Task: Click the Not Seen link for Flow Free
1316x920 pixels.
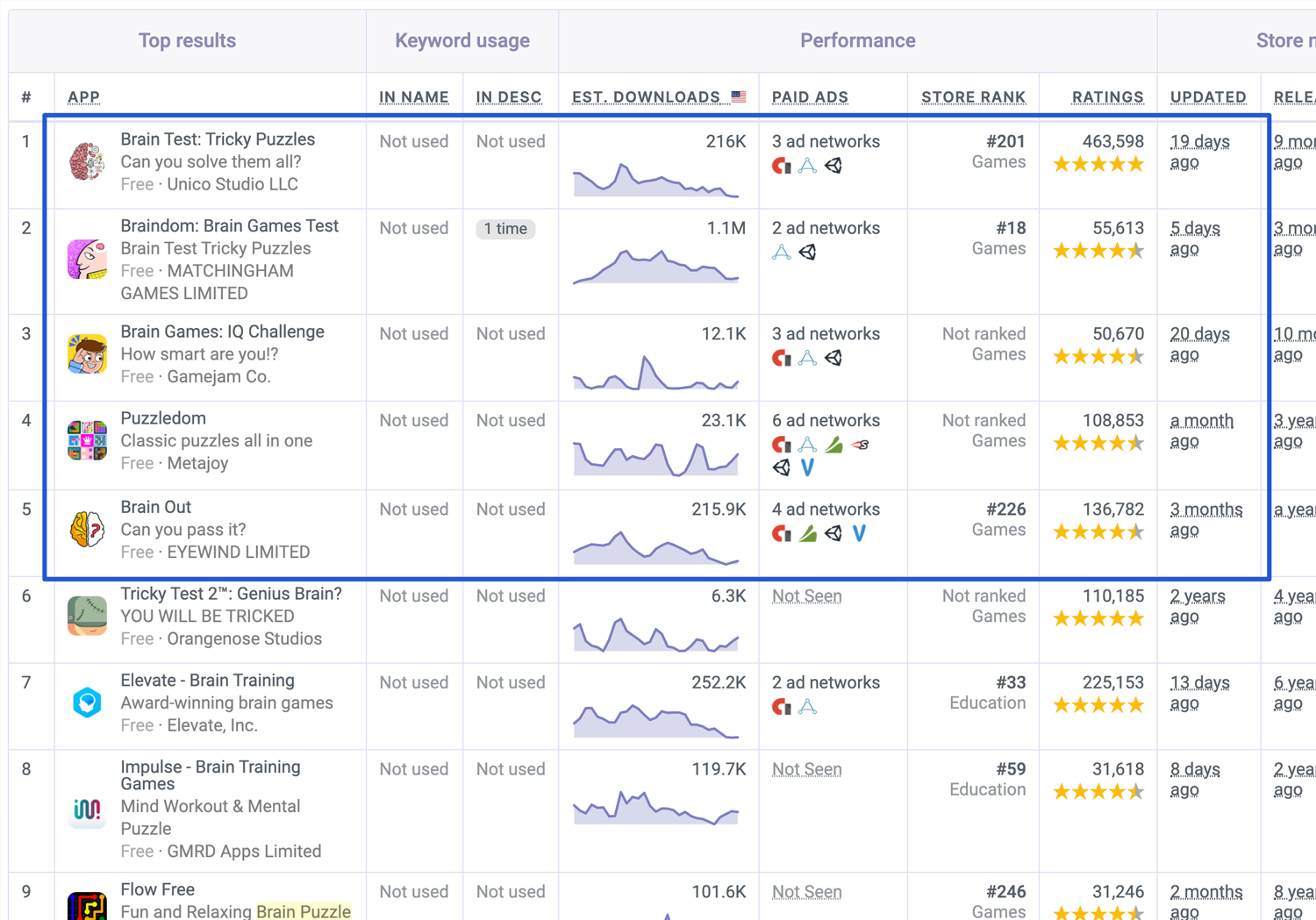Action: [806, 893]
